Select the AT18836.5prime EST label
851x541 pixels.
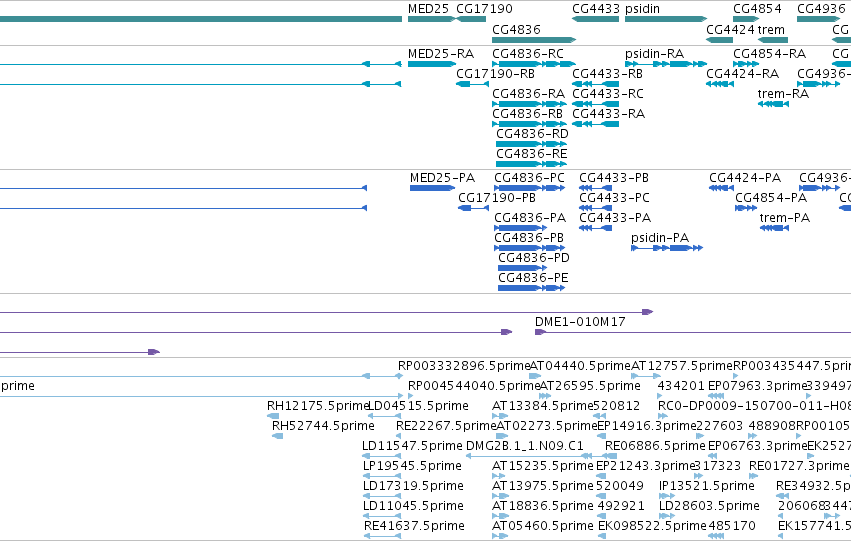[x=543, y=507]
